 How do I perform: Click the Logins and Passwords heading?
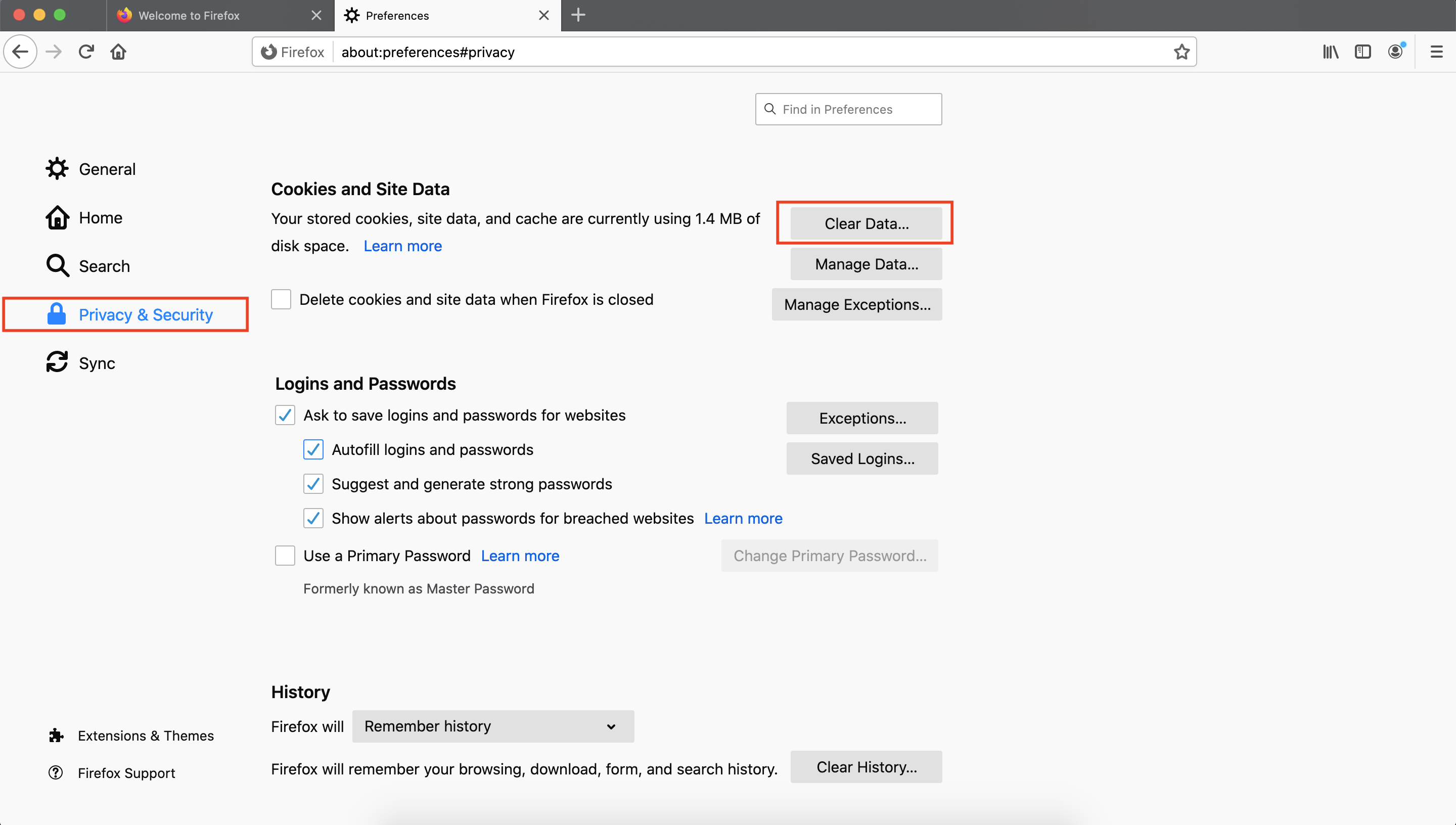tap(366, 384)
